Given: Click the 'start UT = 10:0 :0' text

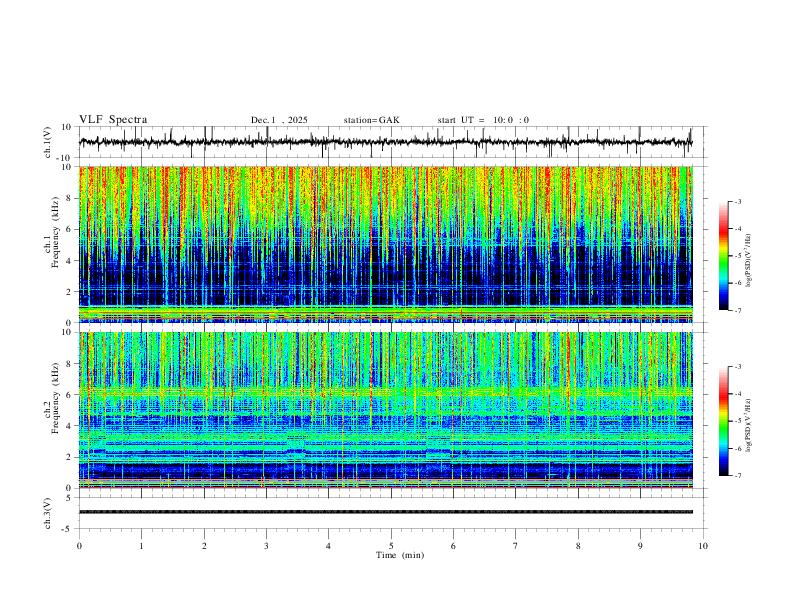Looking at the screenshot, I should point(483,120).
